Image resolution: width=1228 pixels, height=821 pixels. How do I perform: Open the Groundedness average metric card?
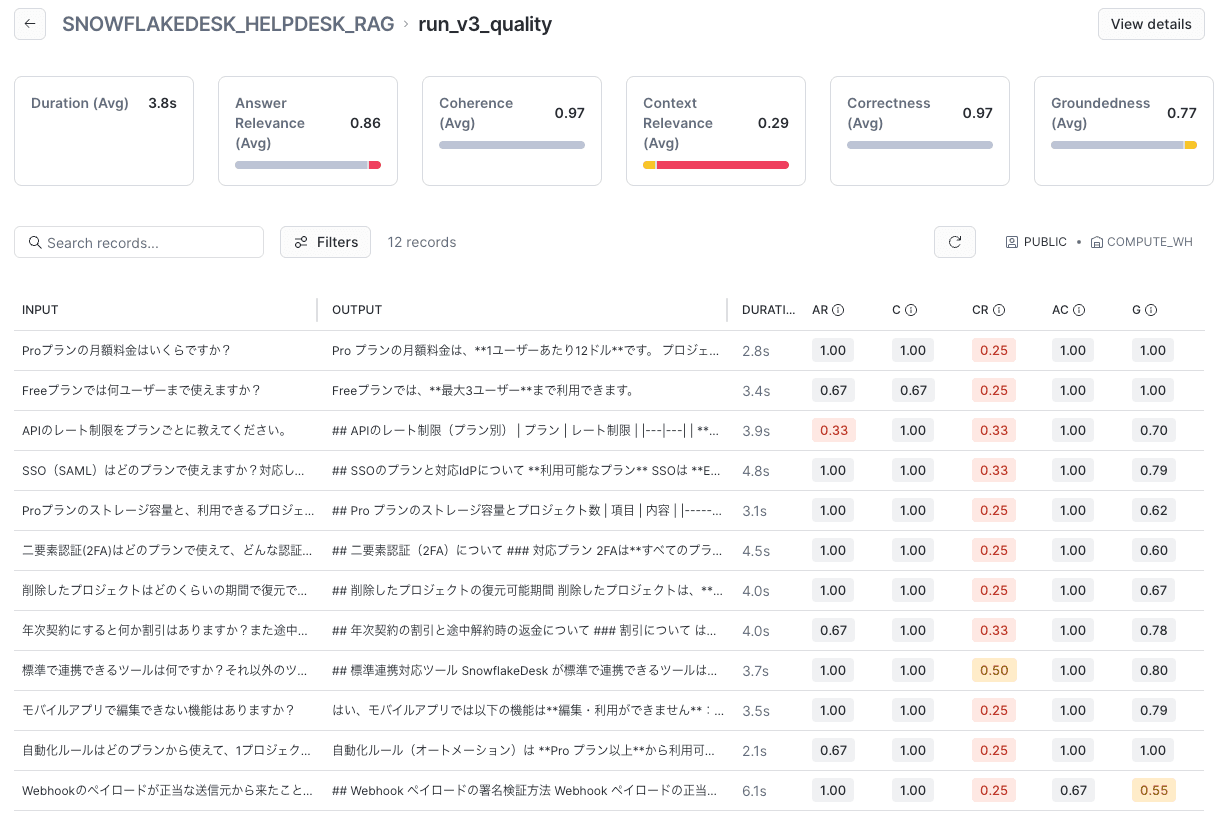click(x=1124, y=131)
